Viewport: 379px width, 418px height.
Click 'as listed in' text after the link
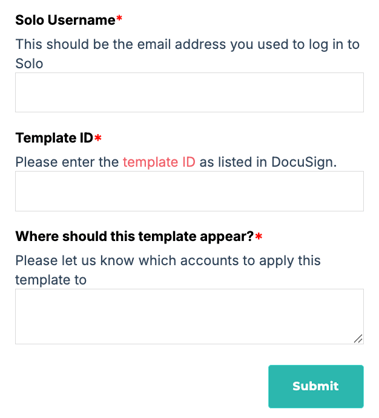[233, 162]
